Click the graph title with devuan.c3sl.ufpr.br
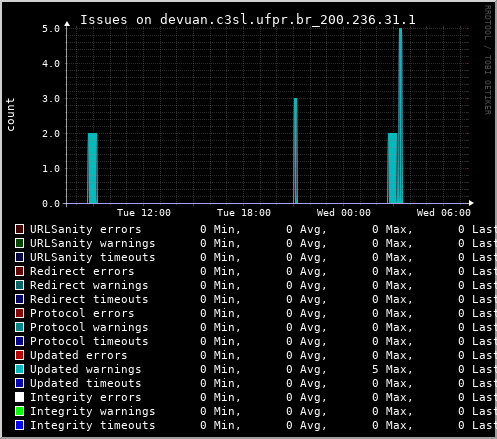497x439 pixels. click(x=248, y=20)
